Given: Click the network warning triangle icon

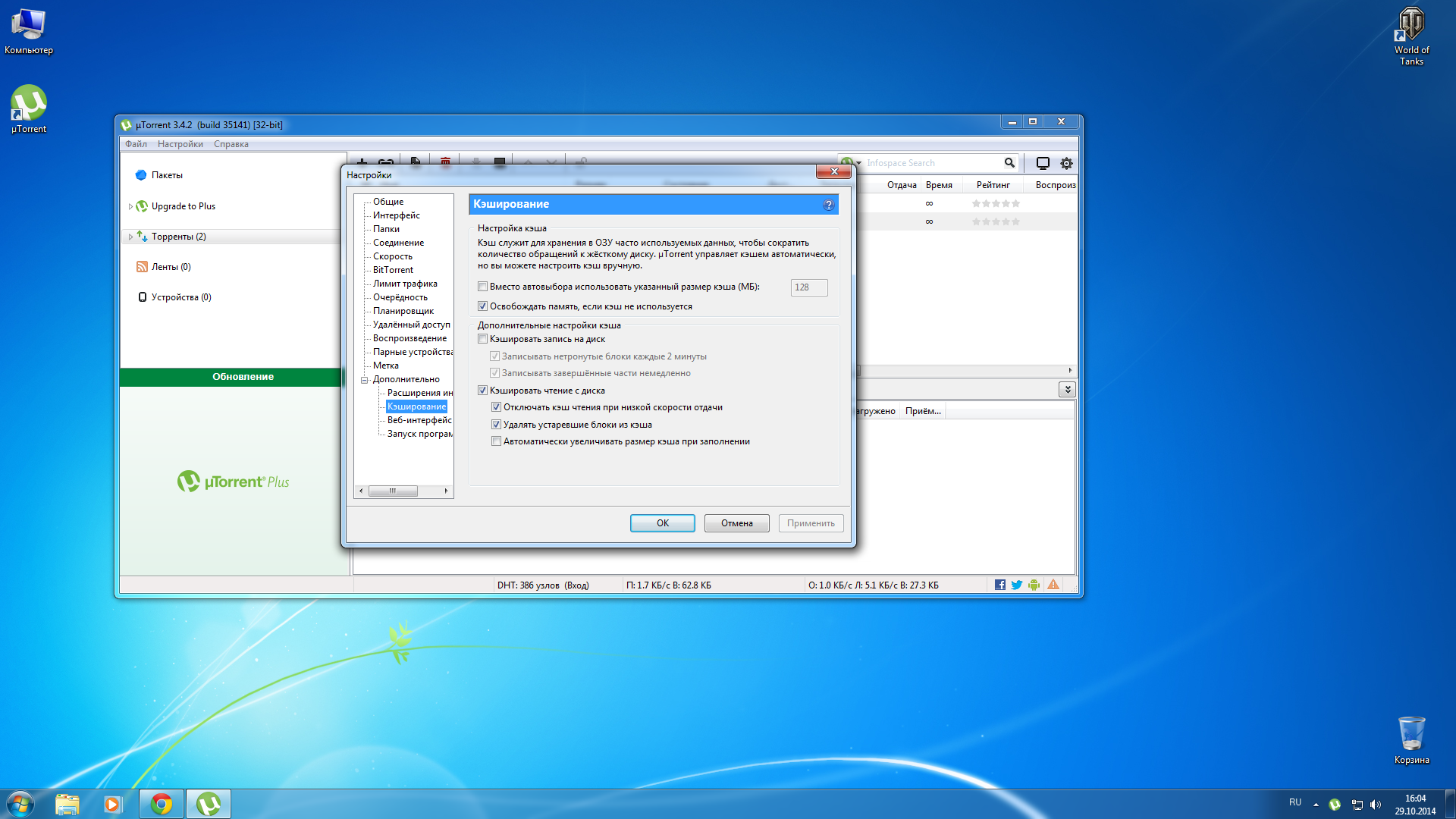Looking at the screenshot, I should pyautogui.click(x=1053, y=585).
